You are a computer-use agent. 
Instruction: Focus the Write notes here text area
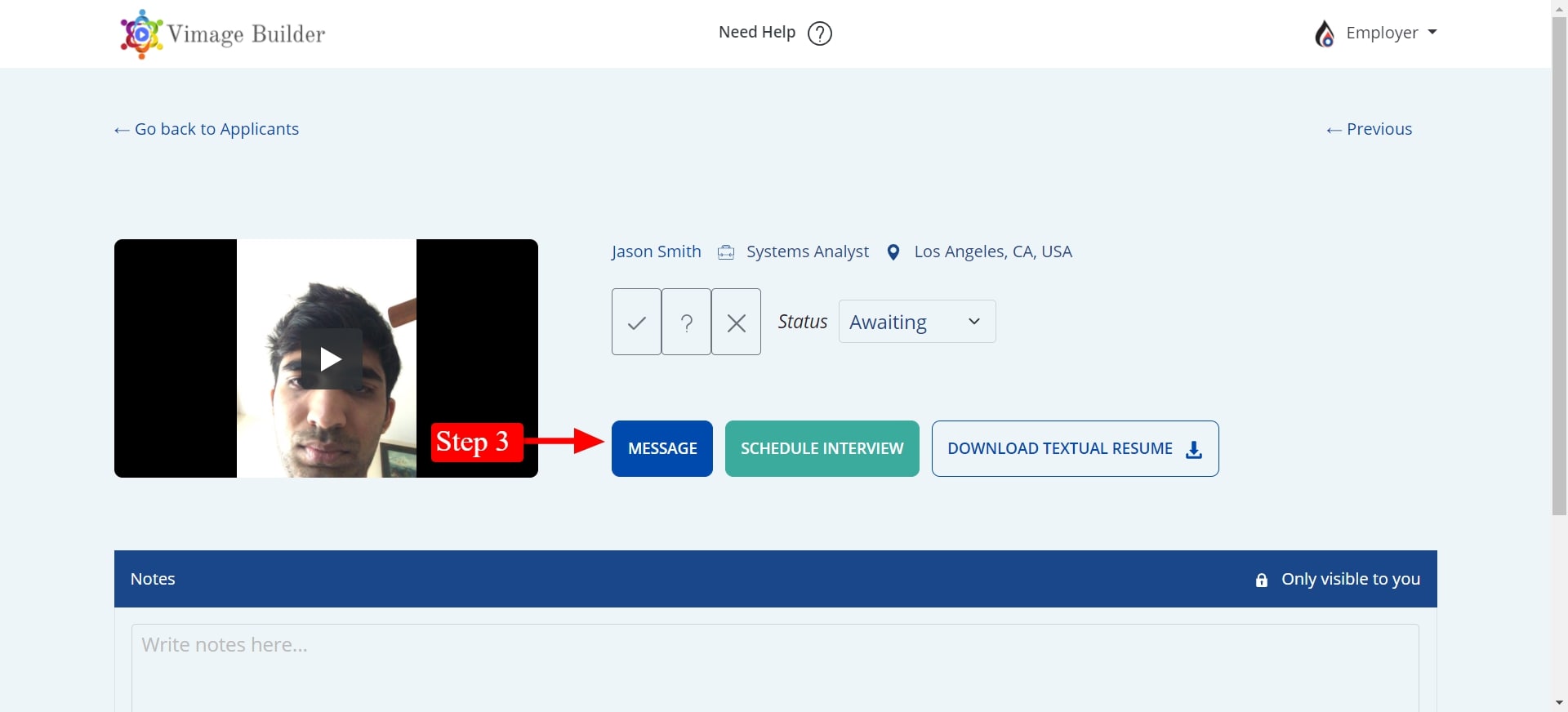click(x=775, y=668)
